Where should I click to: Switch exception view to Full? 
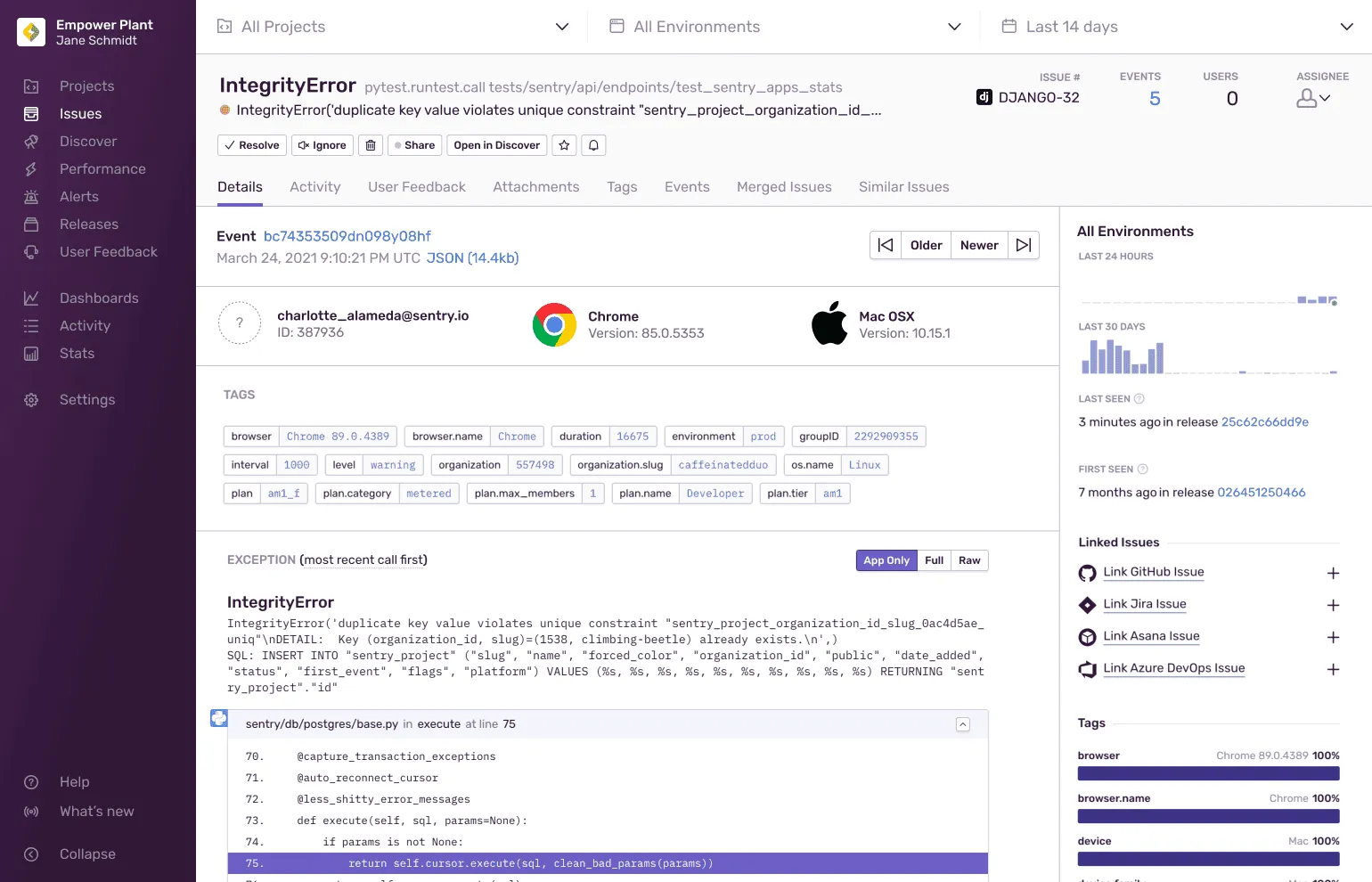click(934, 560)
